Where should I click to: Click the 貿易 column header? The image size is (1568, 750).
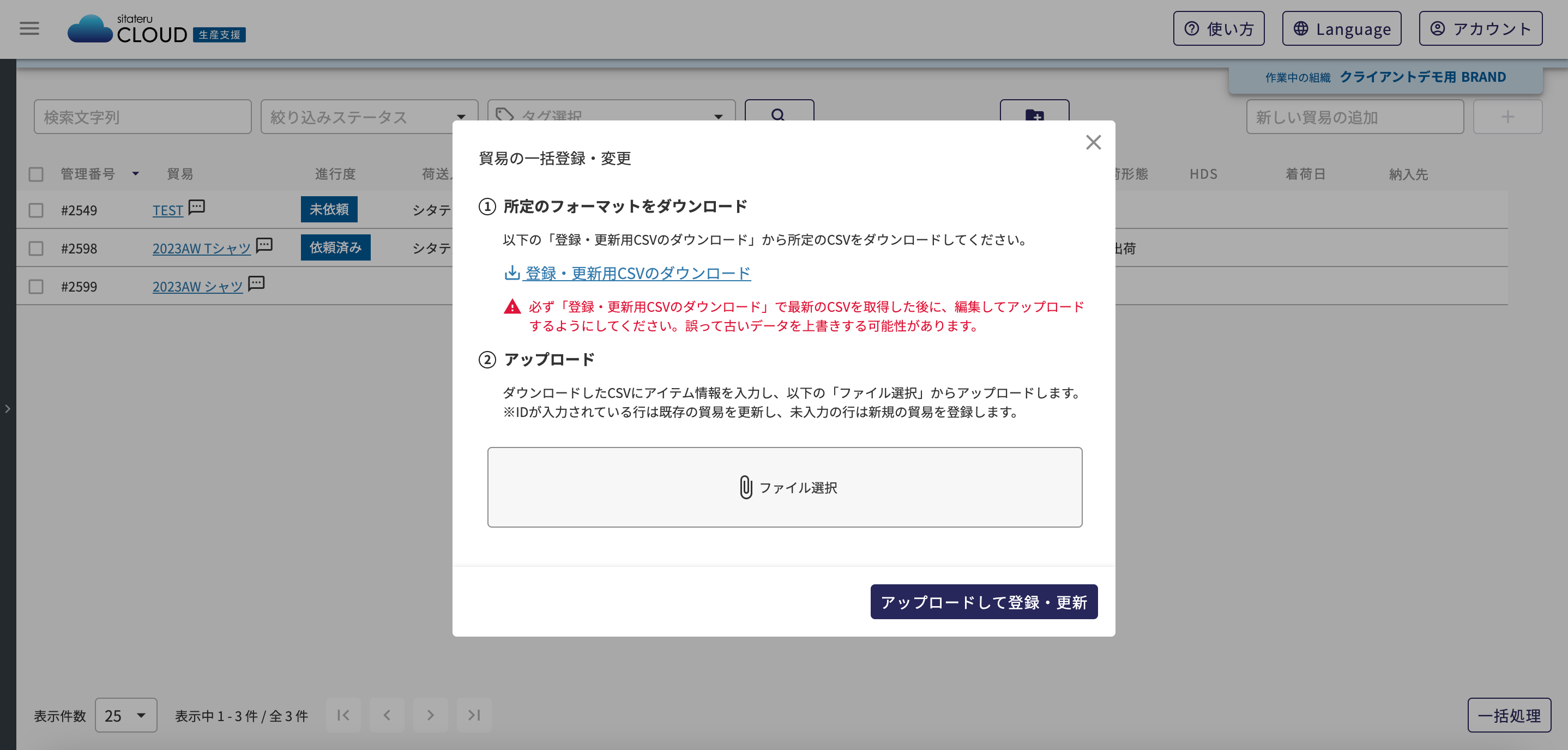[x=180, y=174]
